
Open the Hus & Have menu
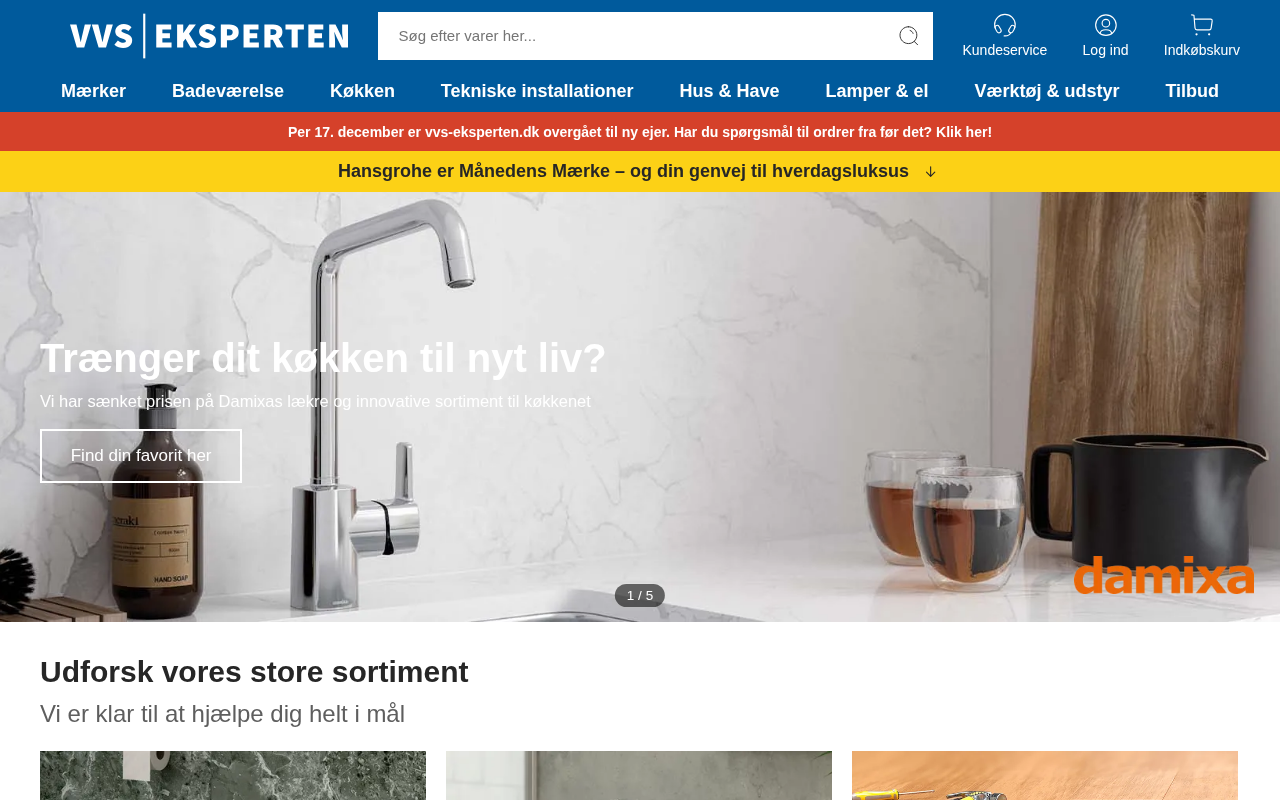[x=729, y=91]
